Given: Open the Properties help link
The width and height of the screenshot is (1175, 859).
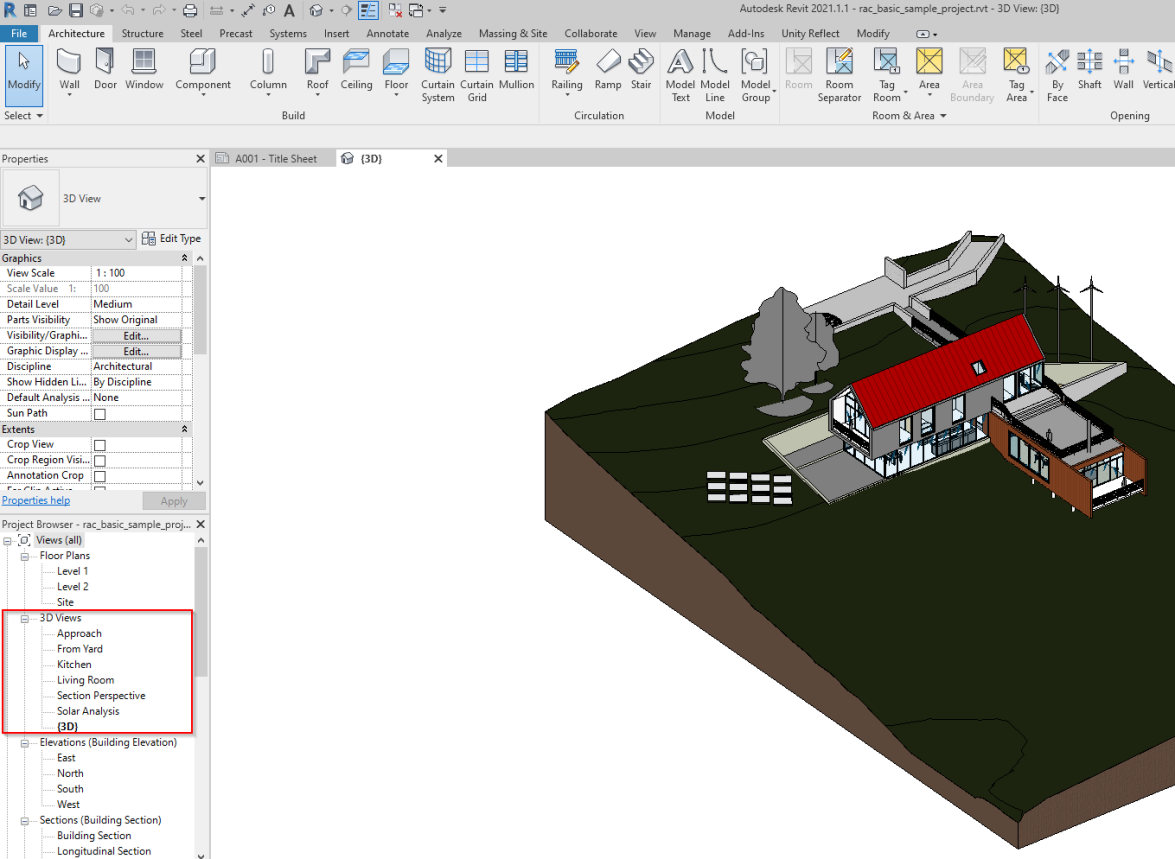Looking at the screenshot, I should (x=36, y=500).
